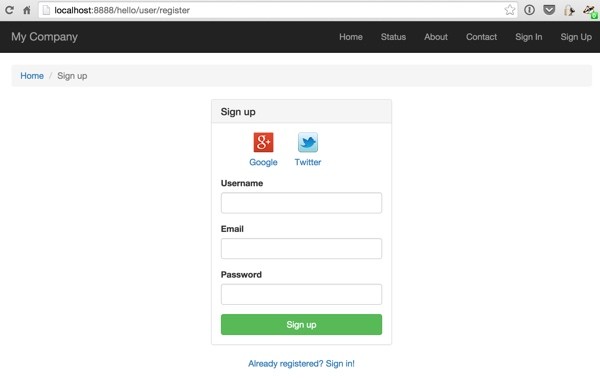Select Sign In in the navbar
The width and height of the screenshot is (600, 378).
click(x=528, y=37)
